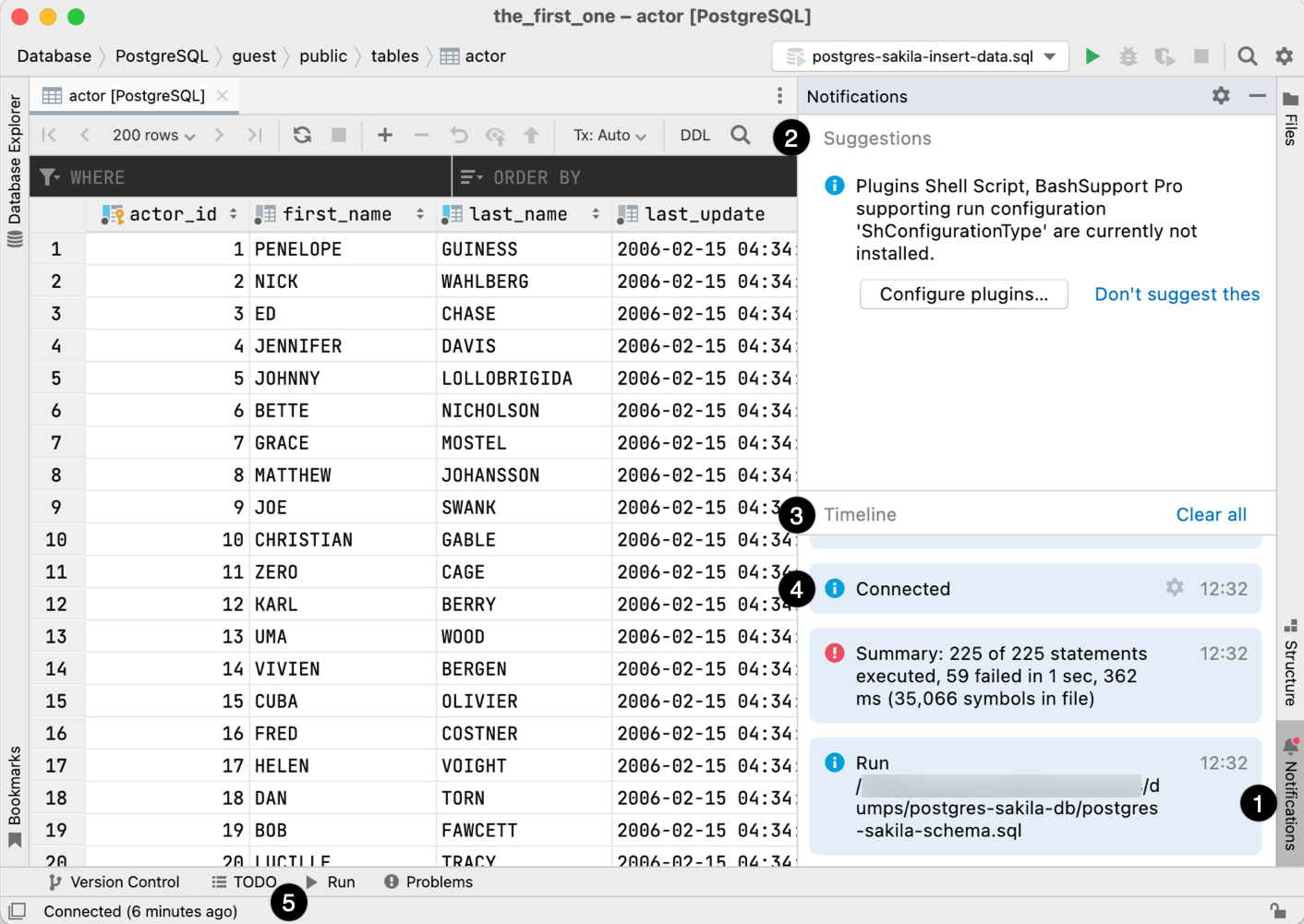Screen dimensions: 1304x924
Task: Jump to last page of rows
Action: click(x=255, y=135)
